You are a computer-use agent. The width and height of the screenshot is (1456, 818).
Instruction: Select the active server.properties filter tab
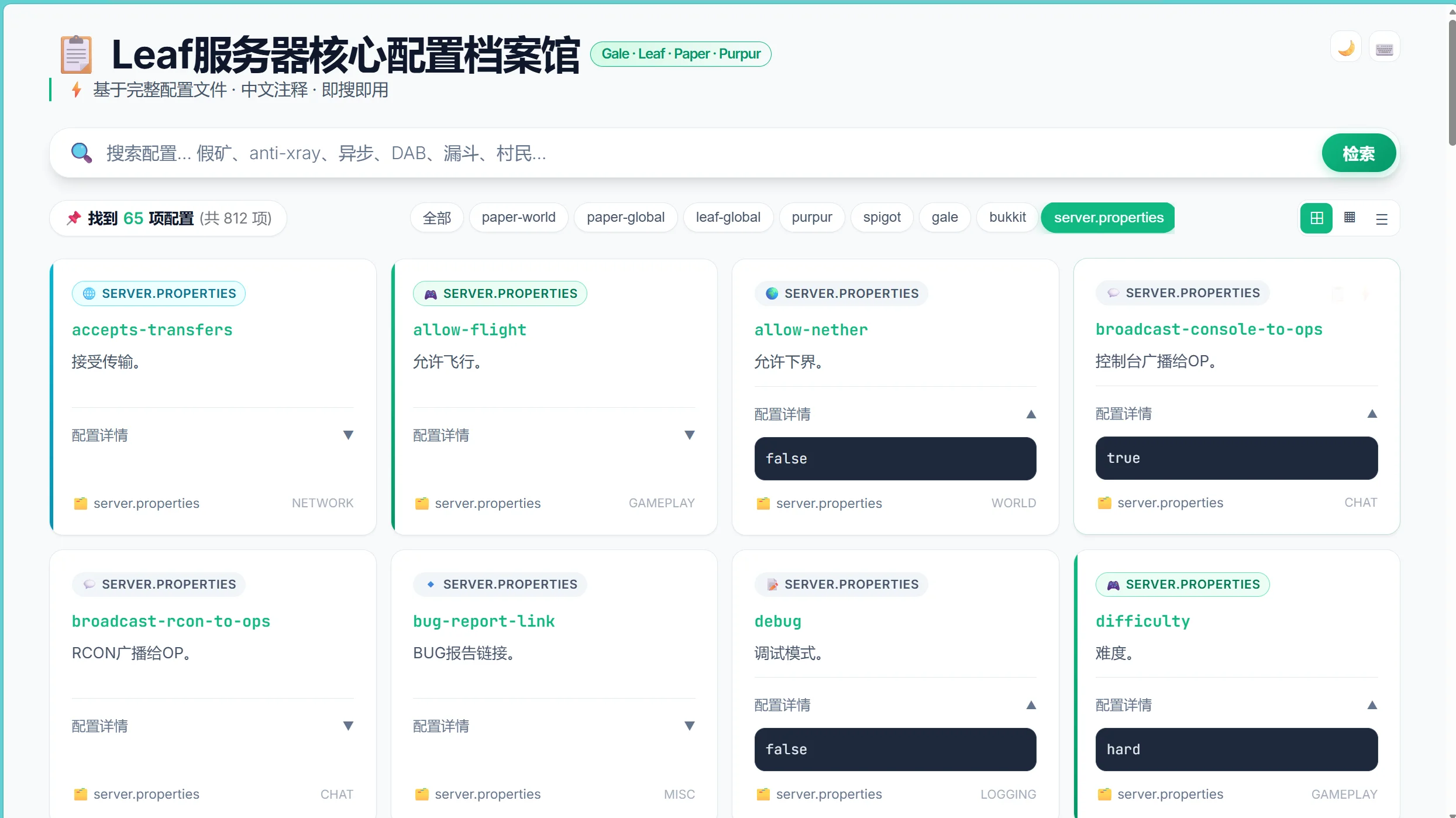tap(1109, 218)
